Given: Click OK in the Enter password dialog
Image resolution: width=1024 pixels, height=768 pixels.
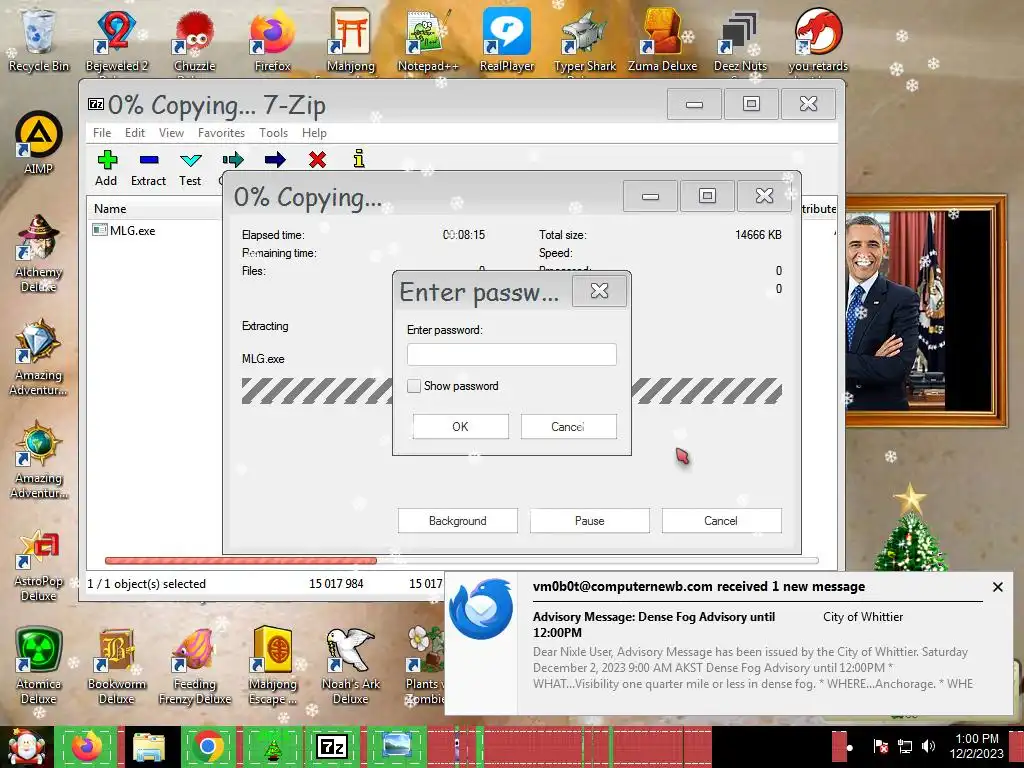Looking at the screenshot, I should tap(460, 426).
